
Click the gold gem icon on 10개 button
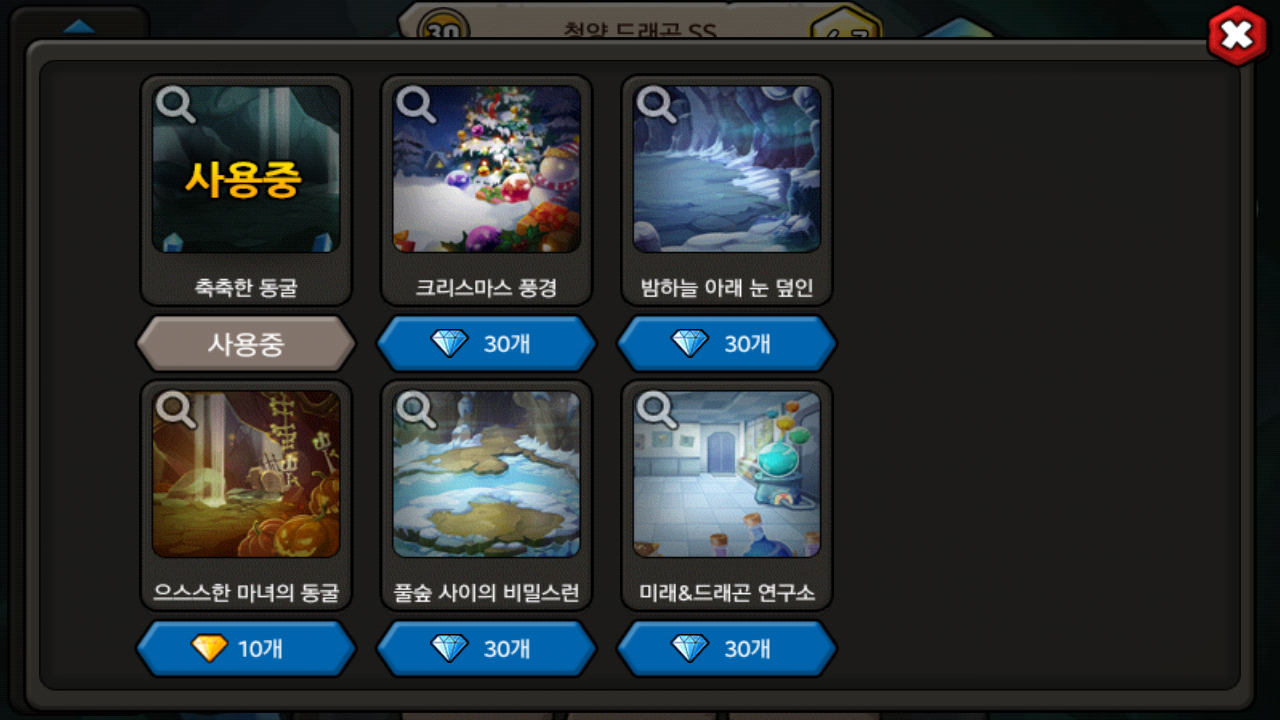pyautogui.click(x=209, y=648)
